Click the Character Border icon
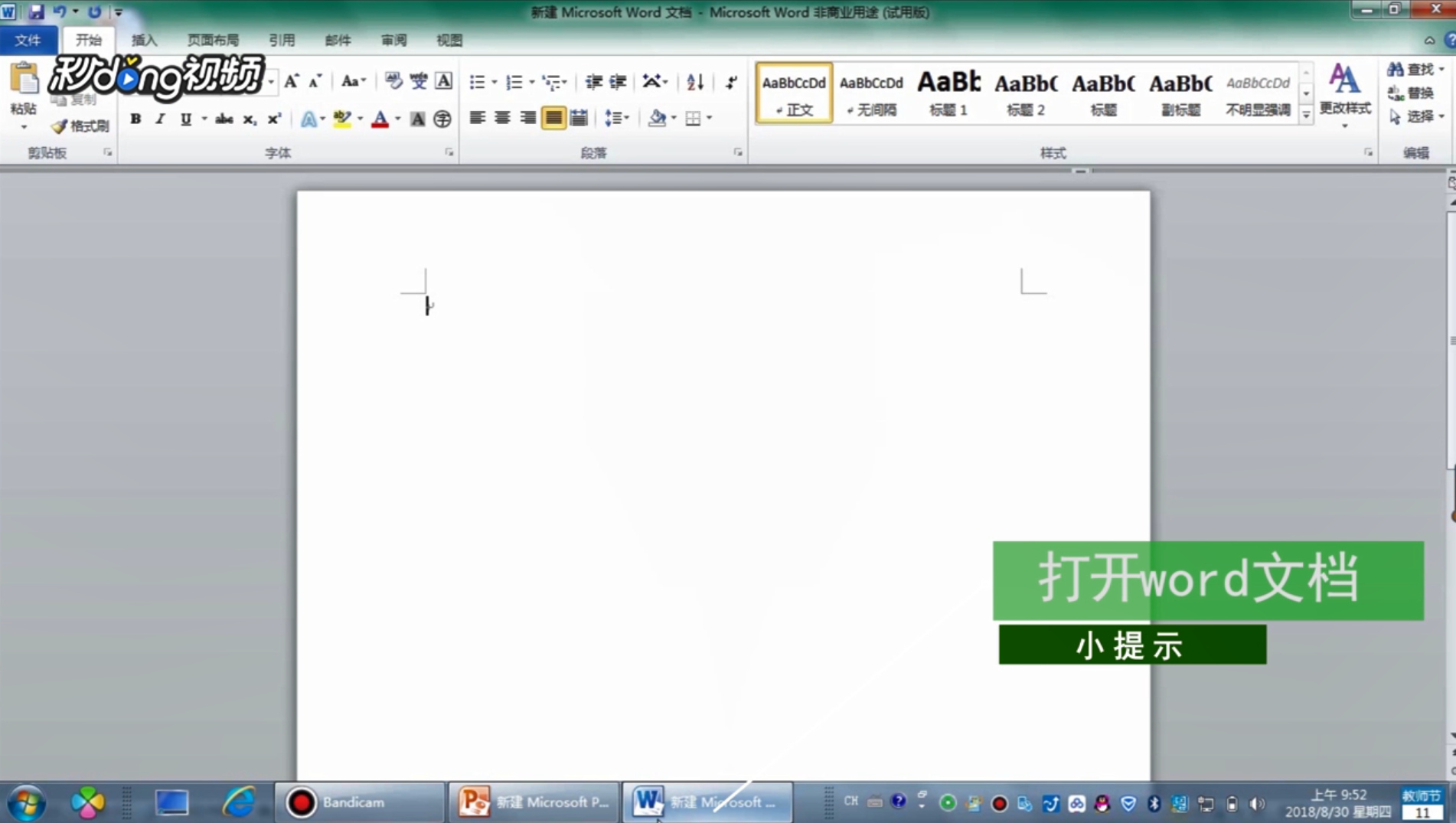 tap(443, 81)
